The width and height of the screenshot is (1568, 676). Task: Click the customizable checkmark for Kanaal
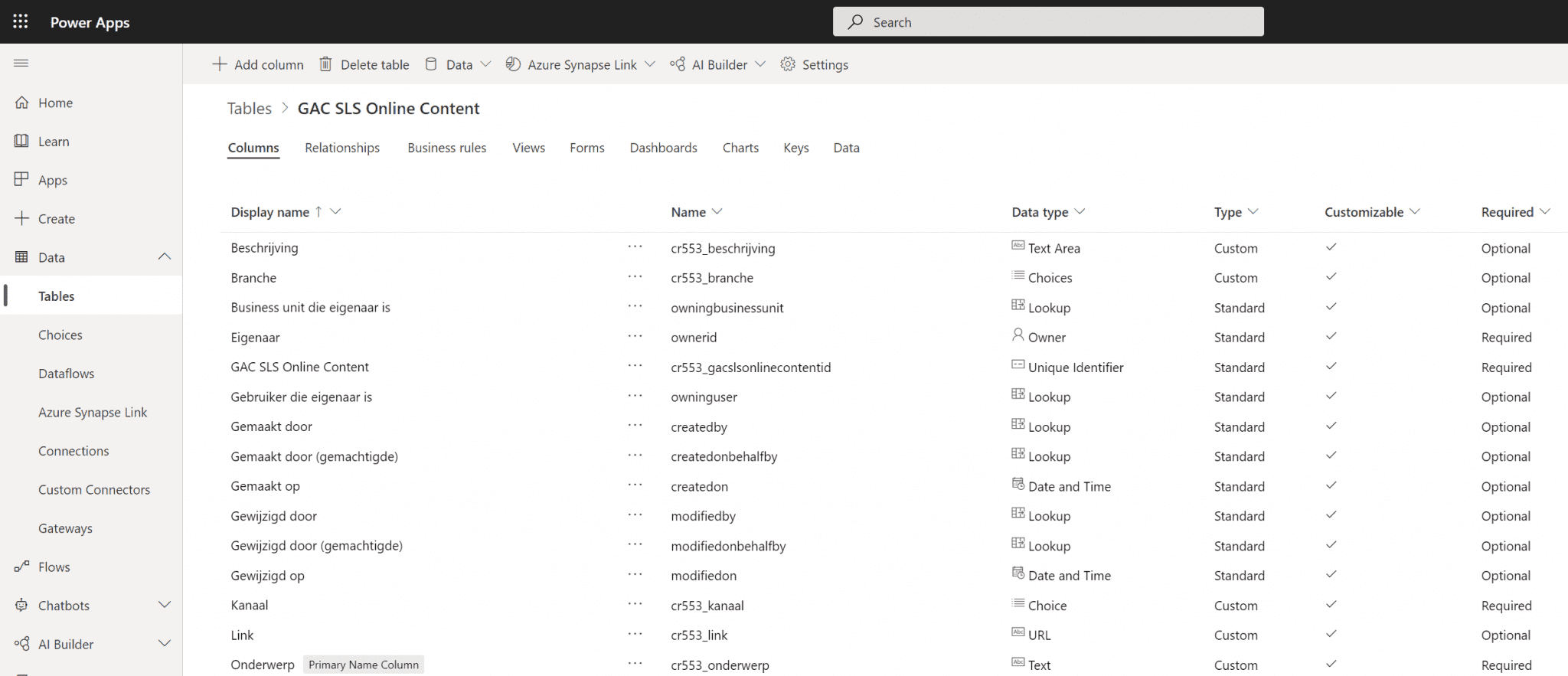[x=1331, y=604]
